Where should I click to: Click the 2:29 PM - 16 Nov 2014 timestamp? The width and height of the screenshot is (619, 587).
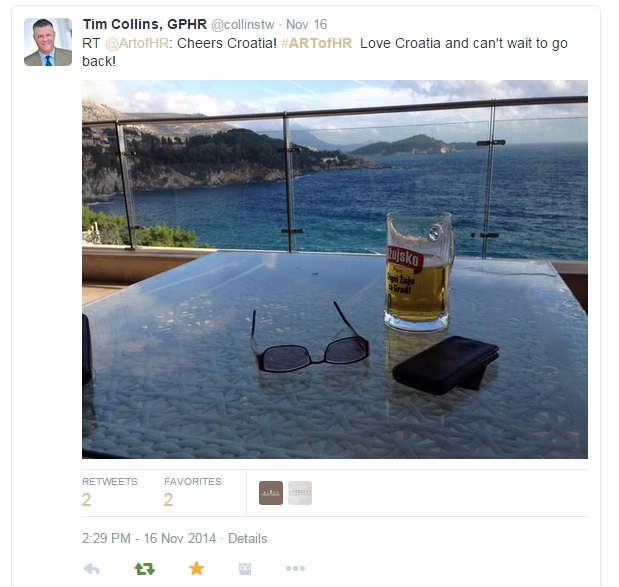coord(149,538)
